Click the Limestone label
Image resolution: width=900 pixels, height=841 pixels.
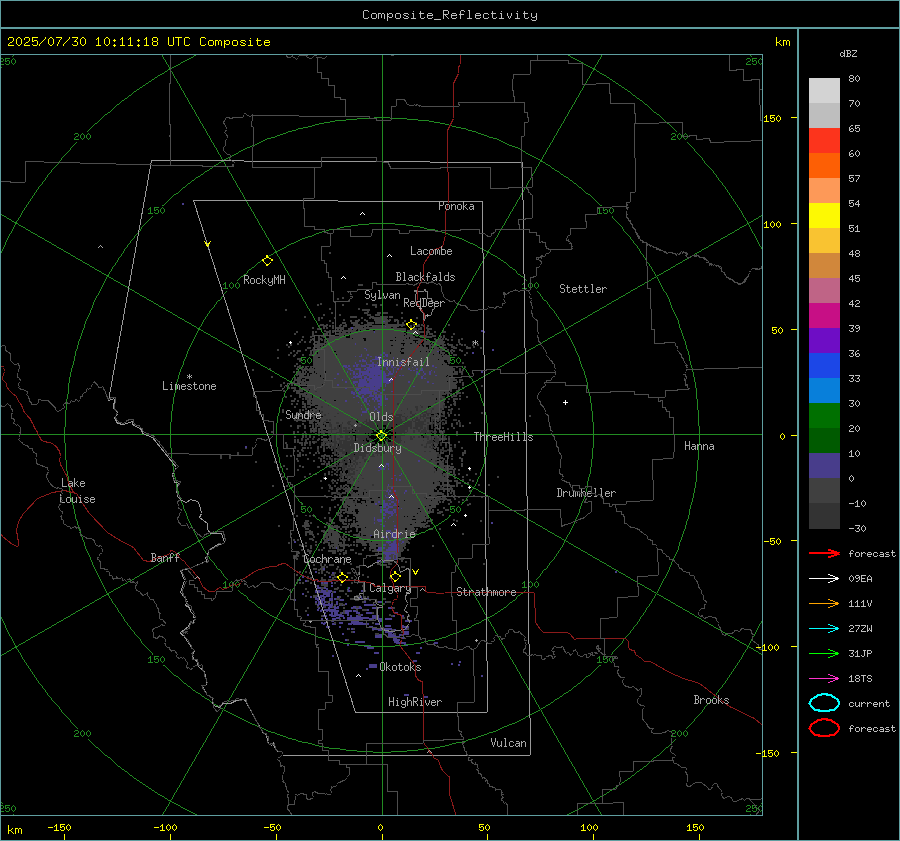point(189,386)
